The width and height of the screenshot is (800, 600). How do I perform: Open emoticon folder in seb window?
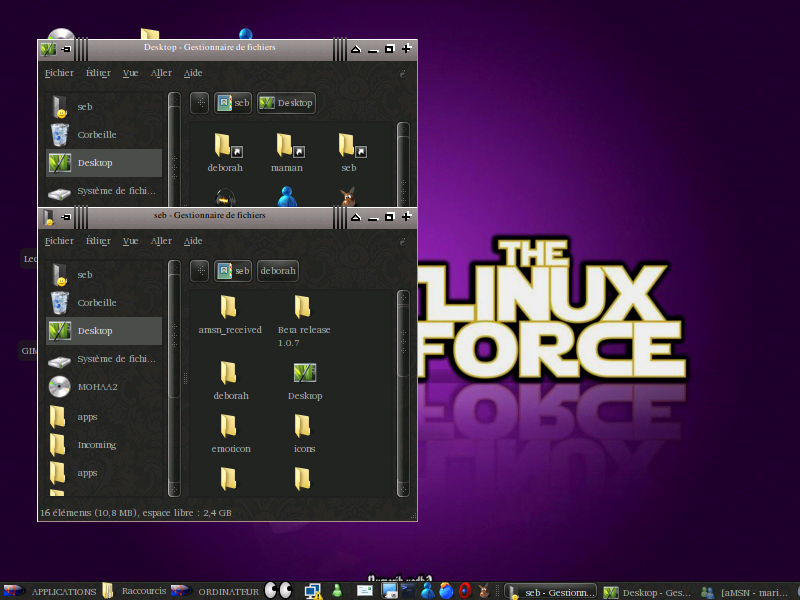[x=230, y=434]
